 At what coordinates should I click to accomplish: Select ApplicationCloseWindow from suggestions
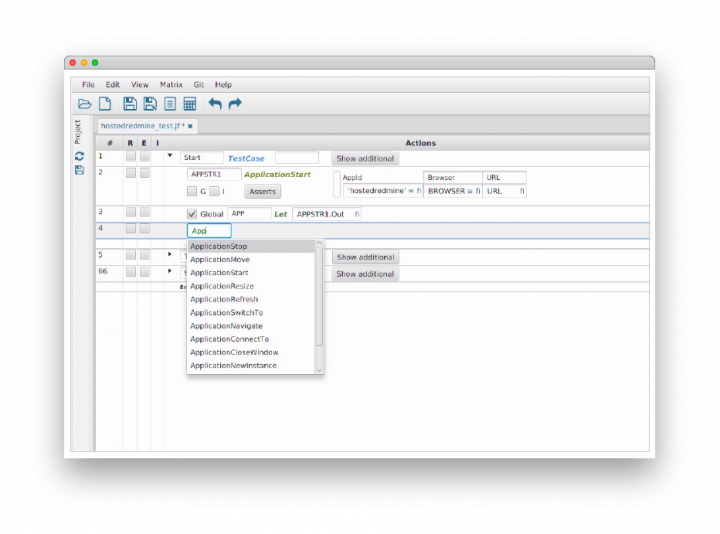tap(251, 353)
